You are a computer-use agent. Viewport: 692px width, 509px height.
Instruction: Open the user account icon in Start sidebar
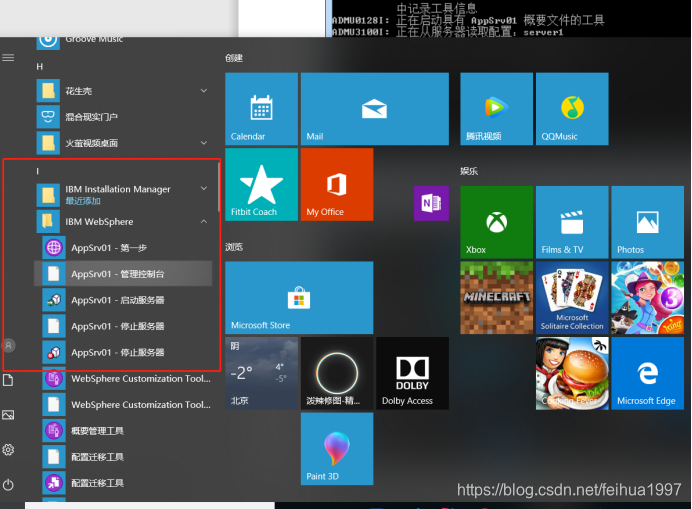pos(8,345)
